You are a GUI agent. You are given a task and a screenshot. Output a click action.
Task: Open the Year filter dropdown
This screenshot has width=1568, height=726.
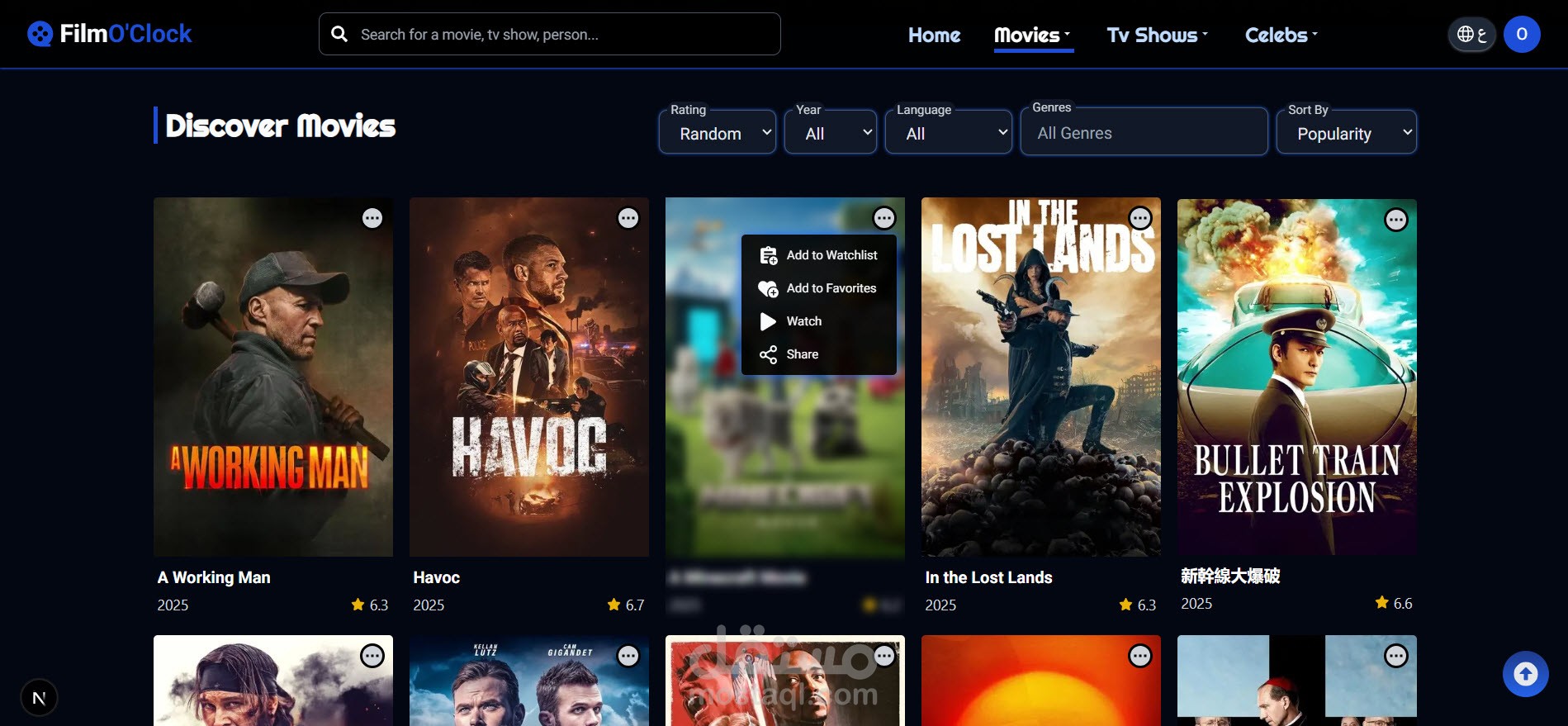[831, 133]
